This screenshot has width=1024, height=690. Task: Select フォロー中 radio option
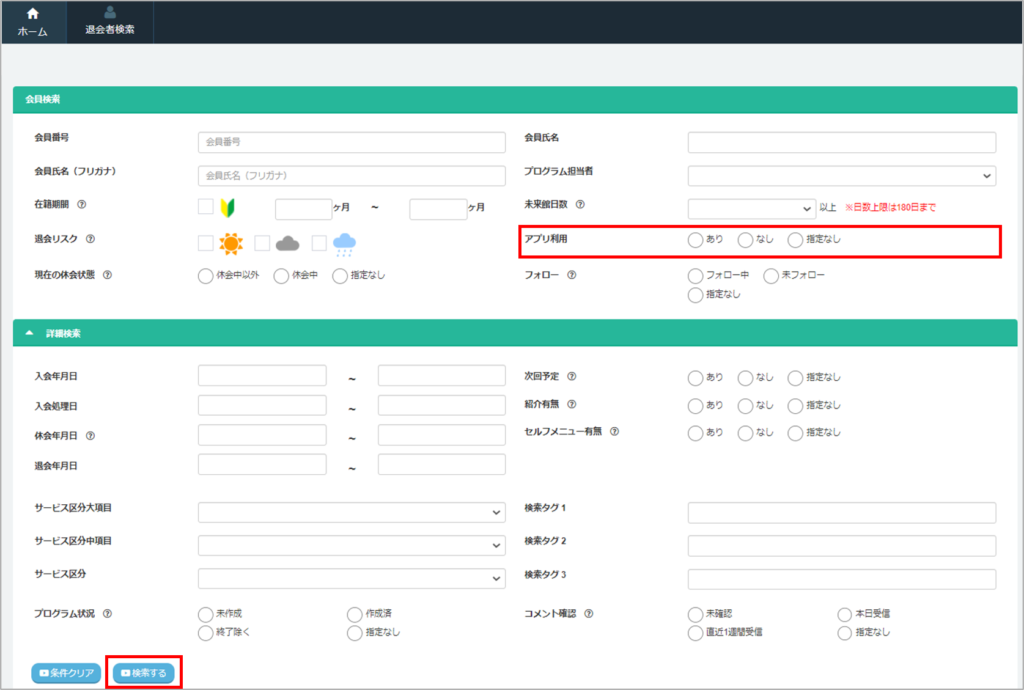pos(696,275)
